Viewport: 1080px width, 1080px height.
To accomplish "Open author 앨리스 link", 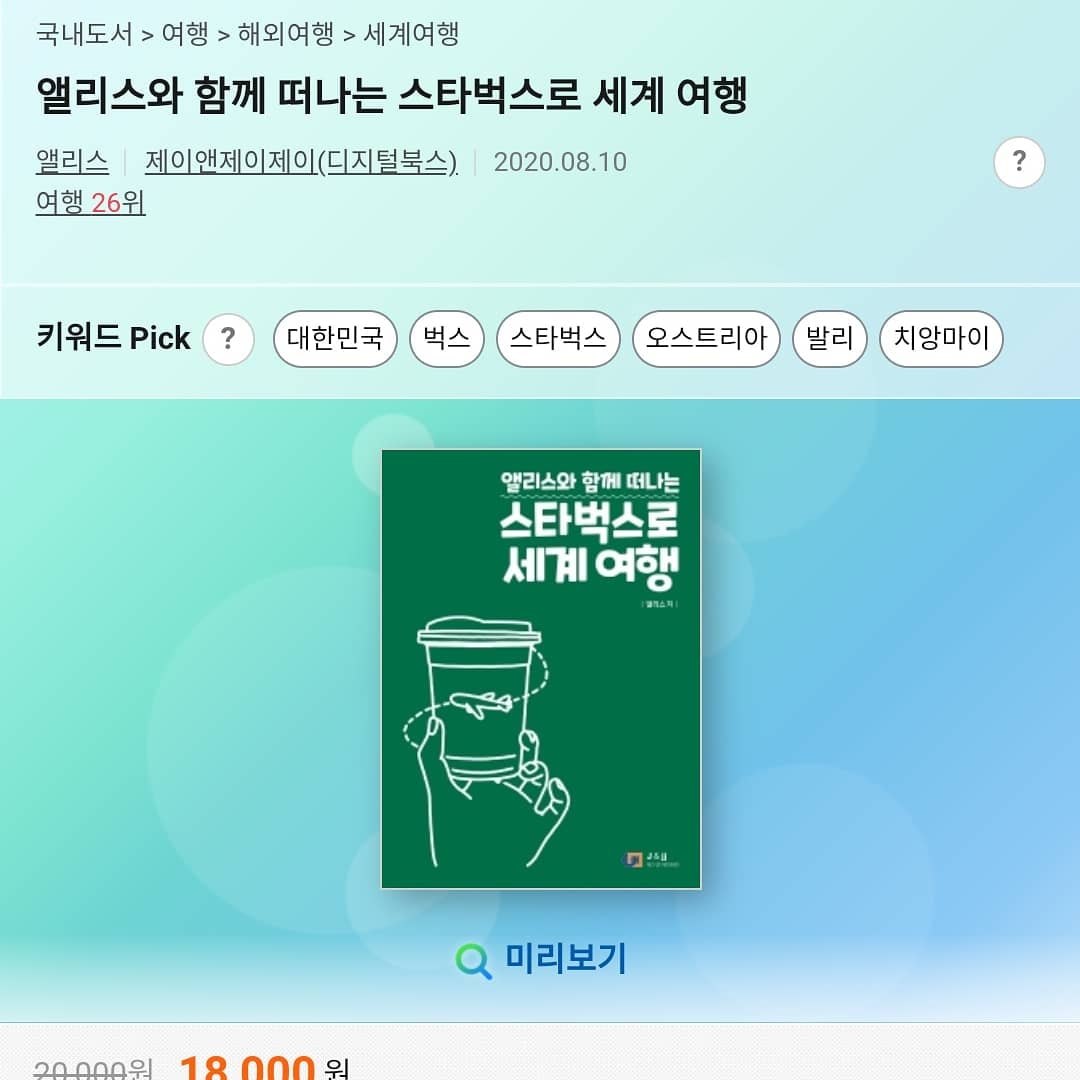I will [x=72, y=162].
